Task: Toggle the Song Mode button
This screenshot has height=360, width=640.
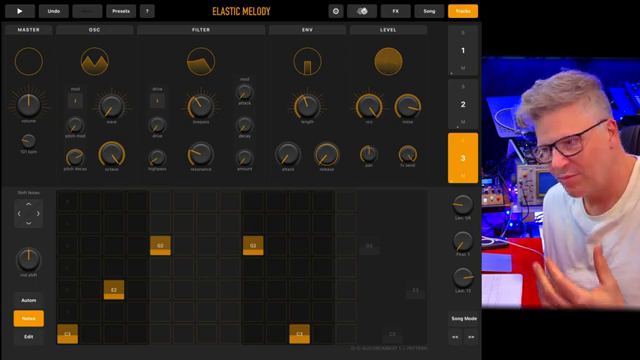Action: [464, 318]
